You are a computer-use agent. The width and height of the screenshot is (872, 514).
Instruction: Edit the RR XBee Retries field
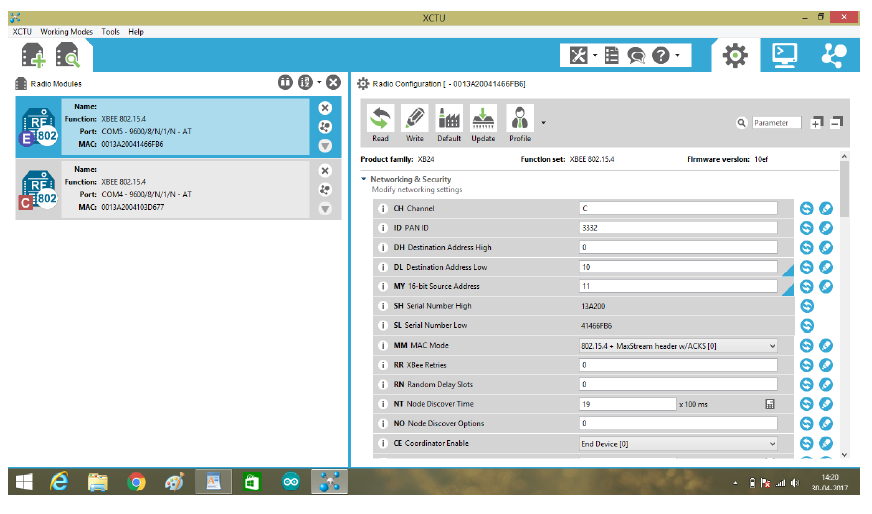coord(678,365)
